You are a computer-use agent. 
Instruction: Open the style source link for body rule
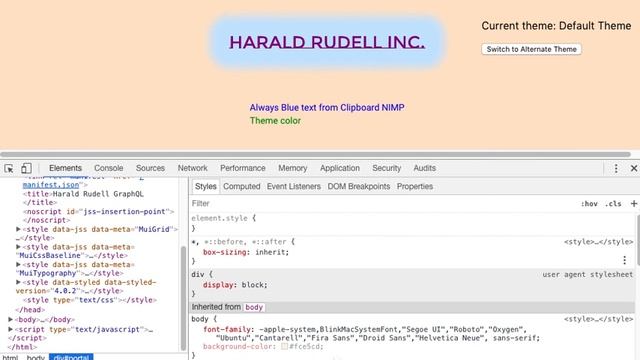point(598,319)
